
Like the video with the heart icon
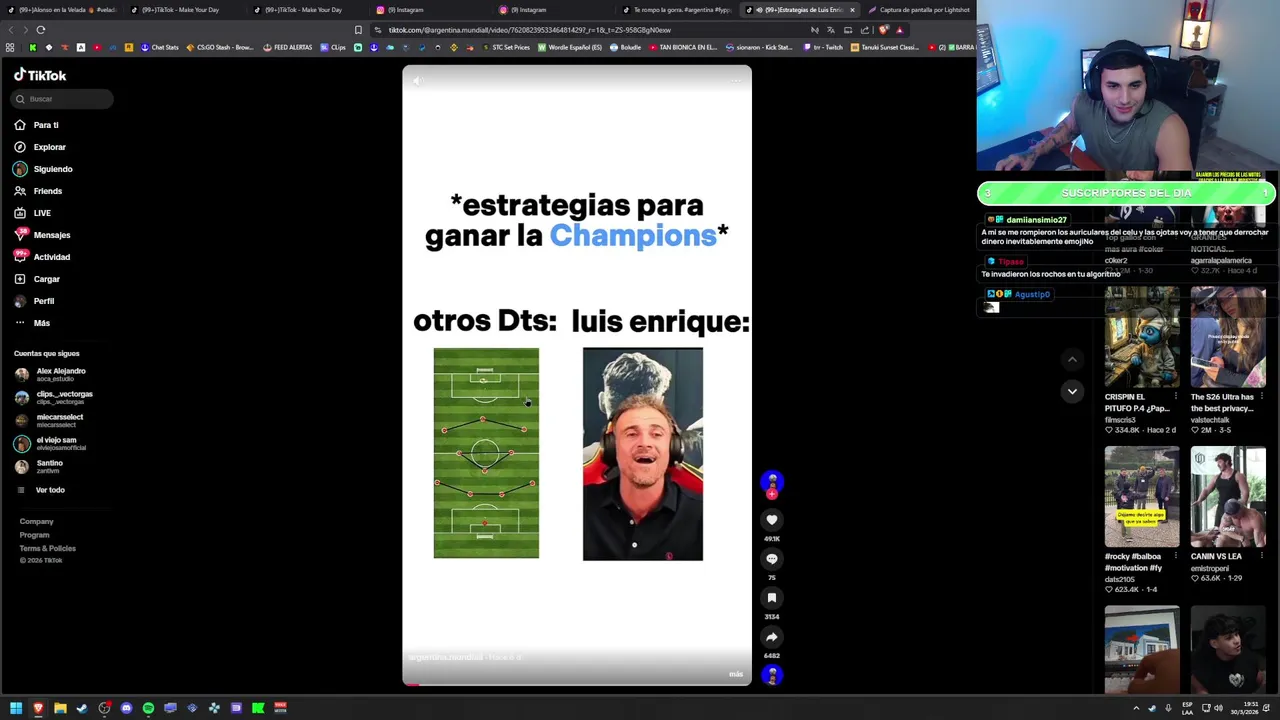771,520
